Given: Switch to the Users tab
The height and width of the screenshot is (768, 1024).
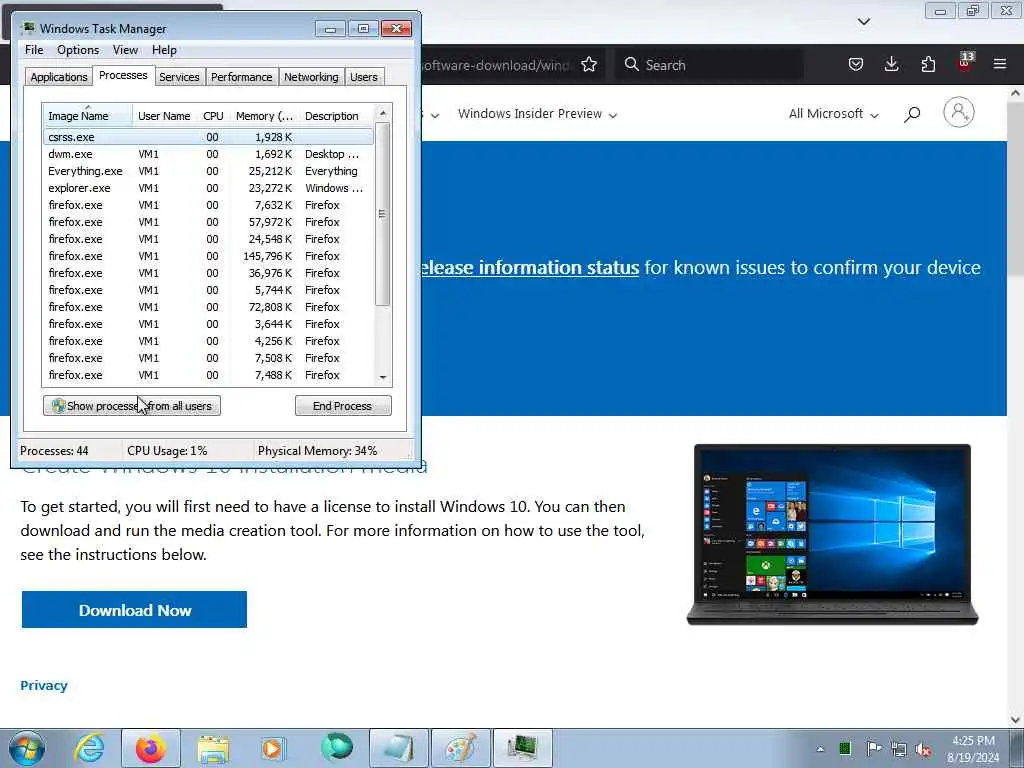Looking at the screenshot, I should click(364, 77).
